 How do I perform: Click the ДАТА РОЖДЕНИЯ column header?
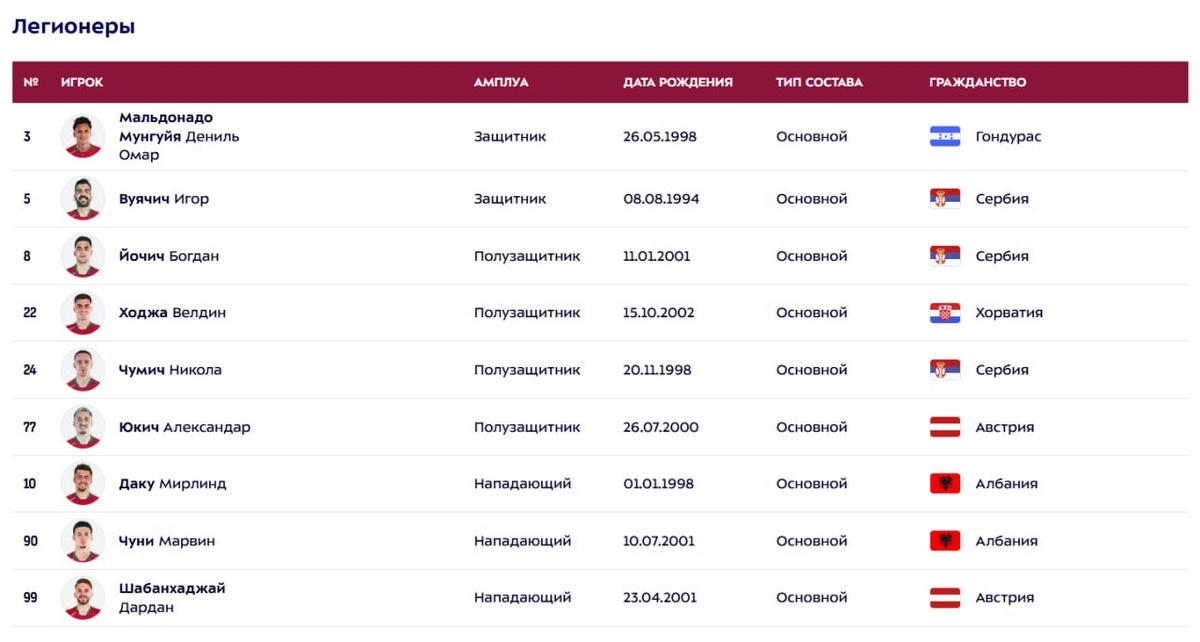678,82
